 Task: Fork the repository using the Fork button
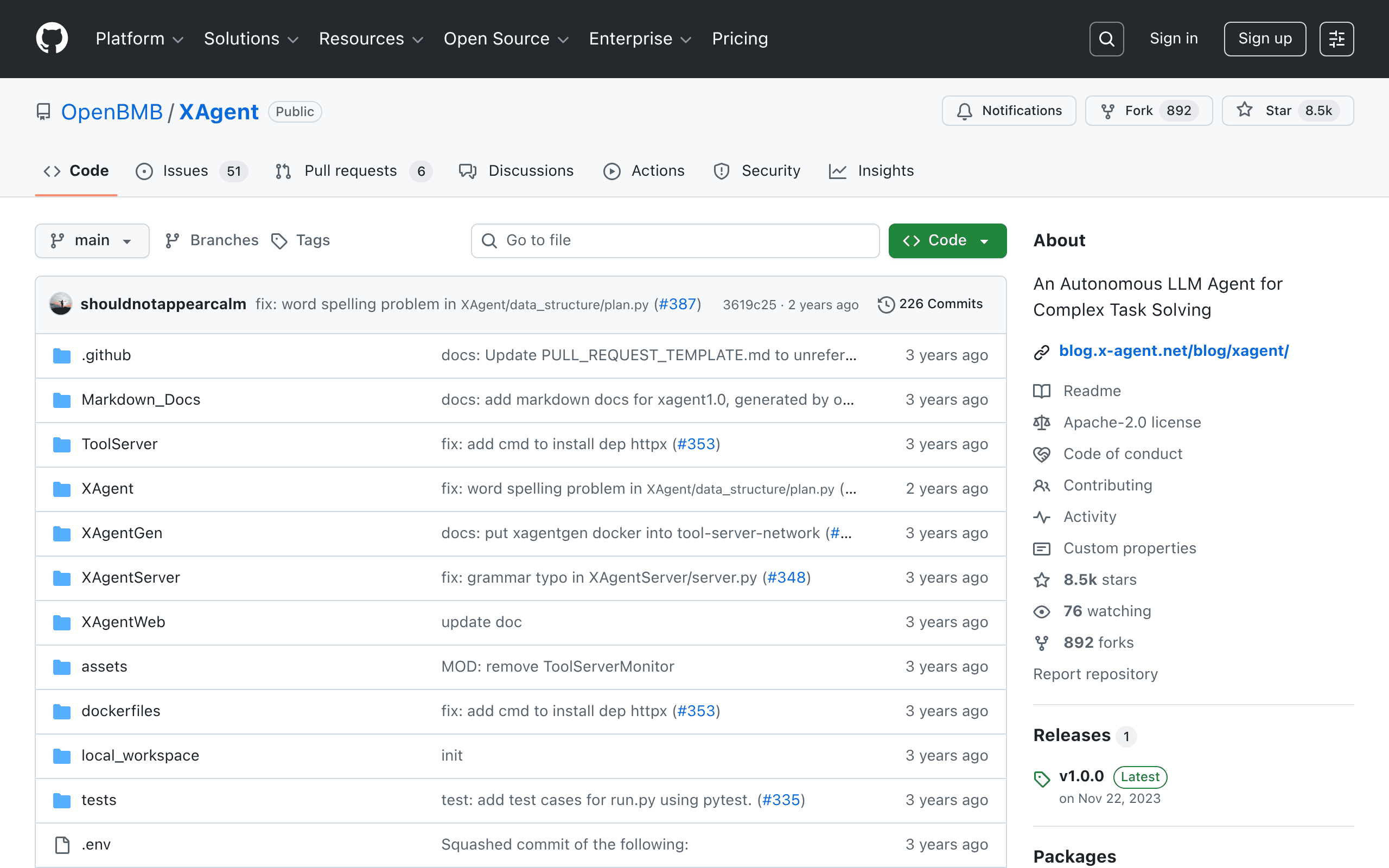(x=1149, y=111)
